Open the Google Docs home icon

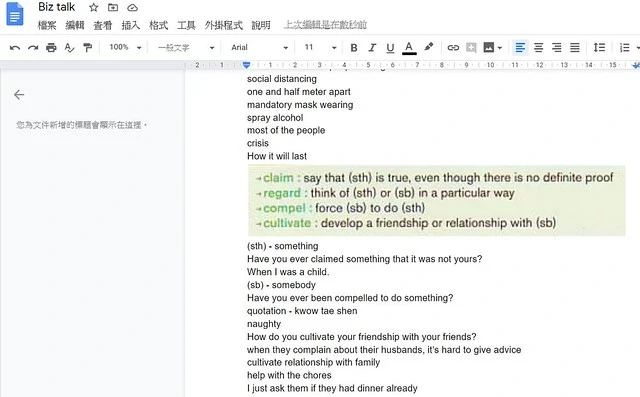point(15,14)
